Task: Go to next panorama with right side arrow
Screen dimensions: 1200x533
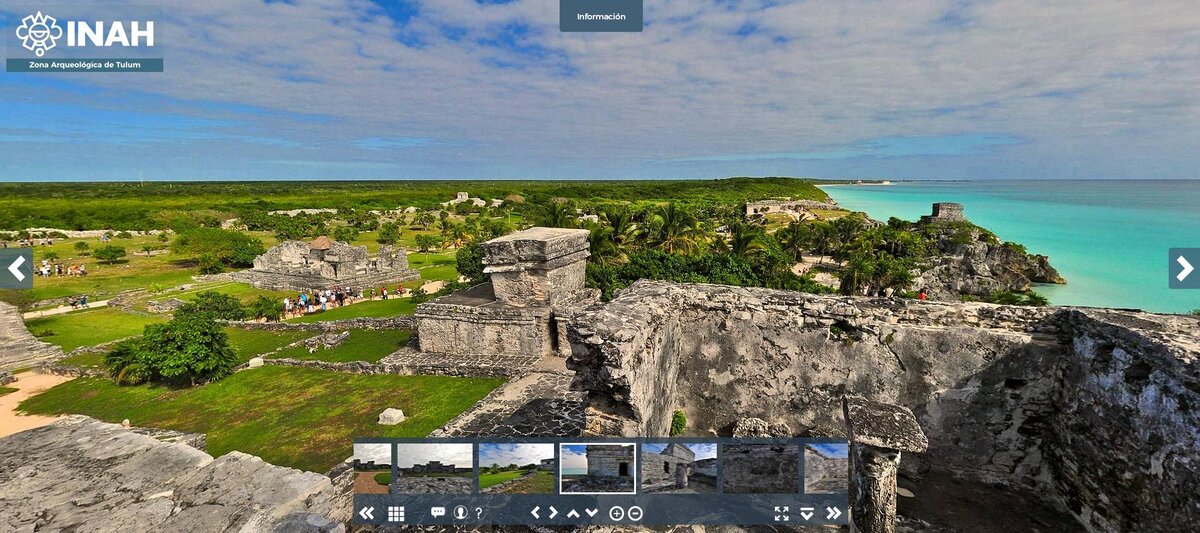Action: 1184,268
